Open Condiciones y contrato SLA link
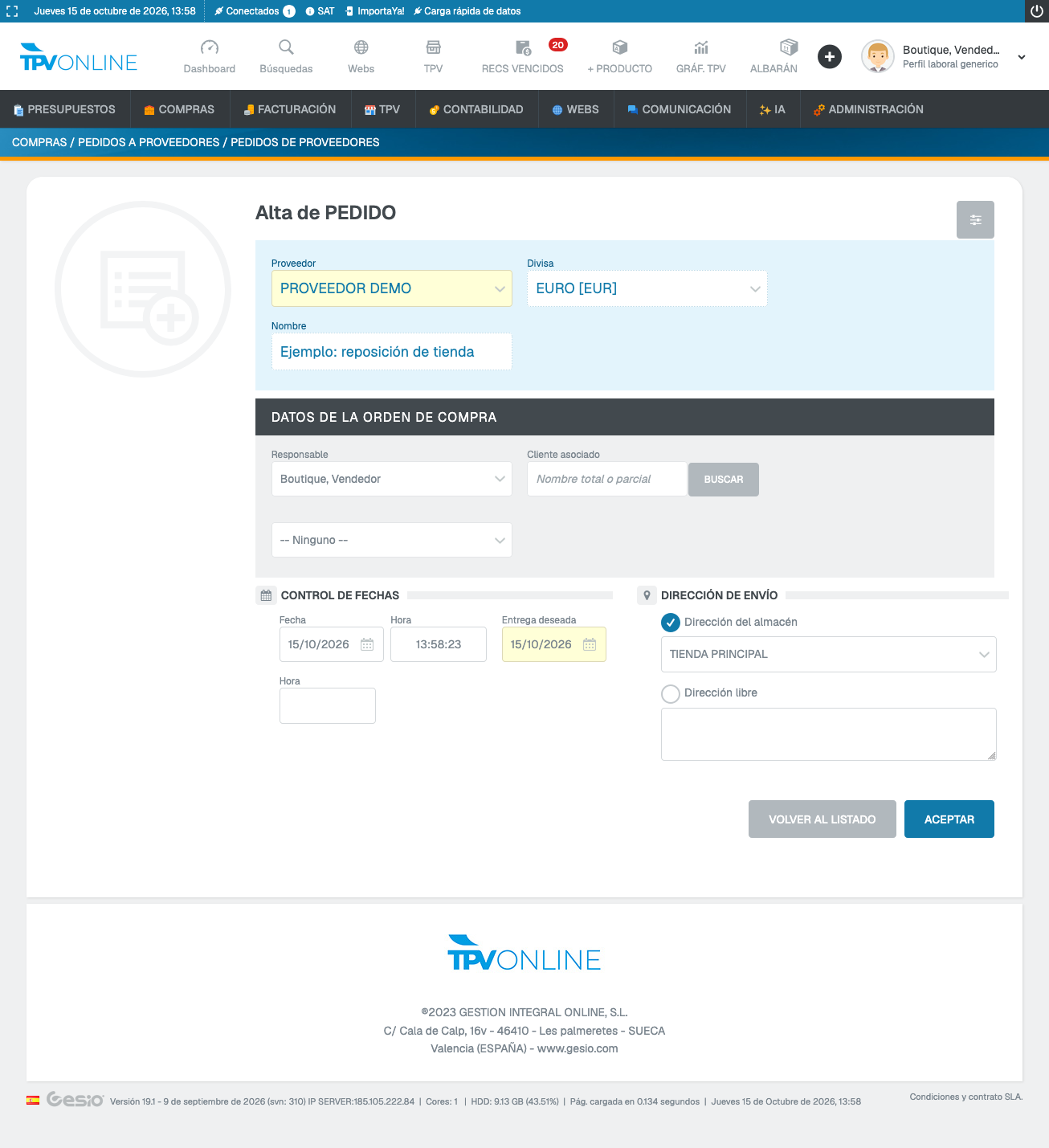Screen dimensions: 1049x1148 click(966, 1097)
